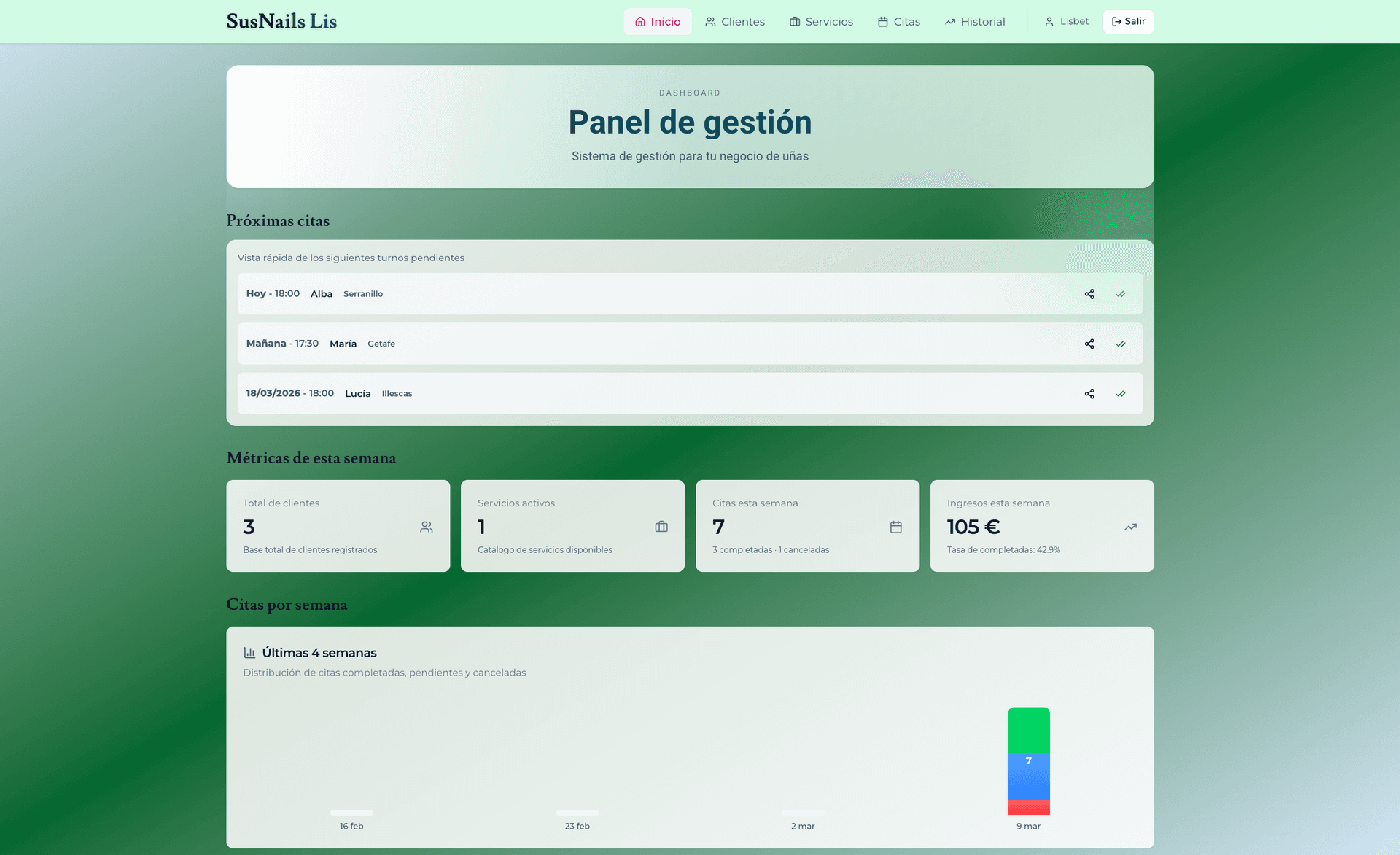Click the Lisbet user profile
The height and width of the screenshot is (855, 1400).
tap(1066, 22)
